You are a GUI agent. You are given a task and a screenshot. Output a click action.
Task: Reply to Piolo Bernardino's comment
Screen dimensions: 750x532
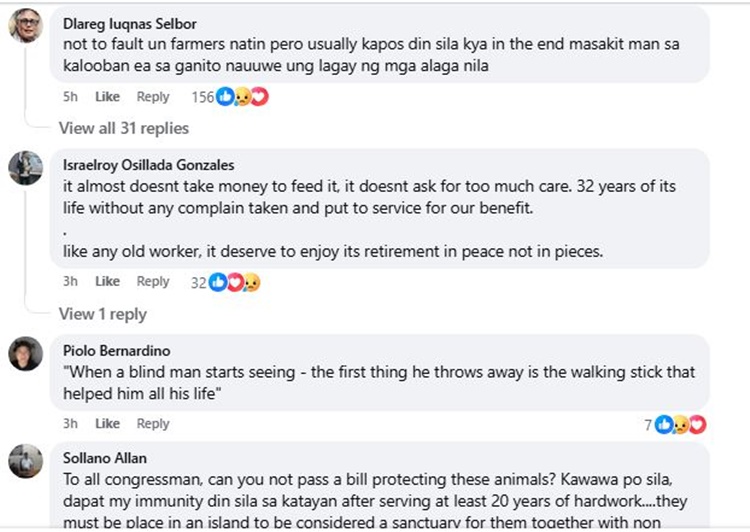coord(153,424)
